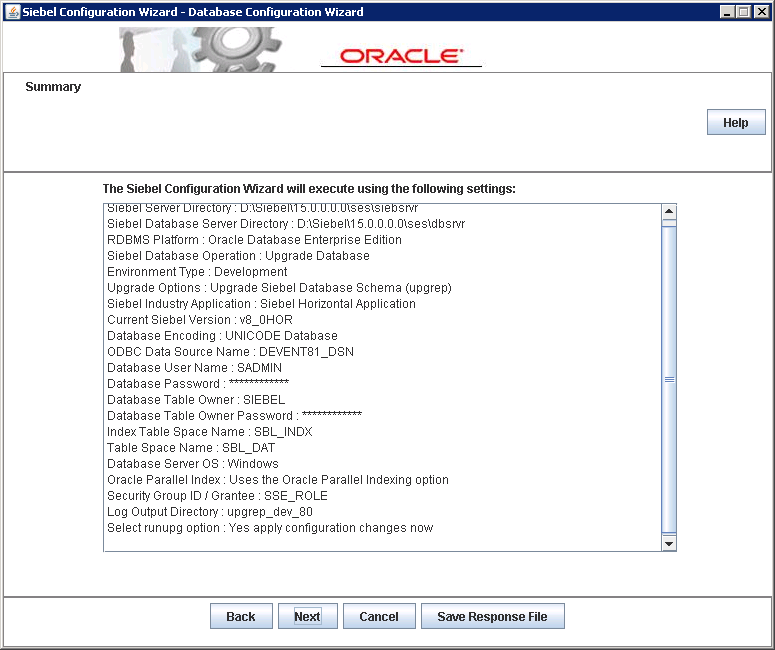Click scrollbar down arrow in summary list
The width and height of the screenshot is (775, 650).
[x=669, y=544]
